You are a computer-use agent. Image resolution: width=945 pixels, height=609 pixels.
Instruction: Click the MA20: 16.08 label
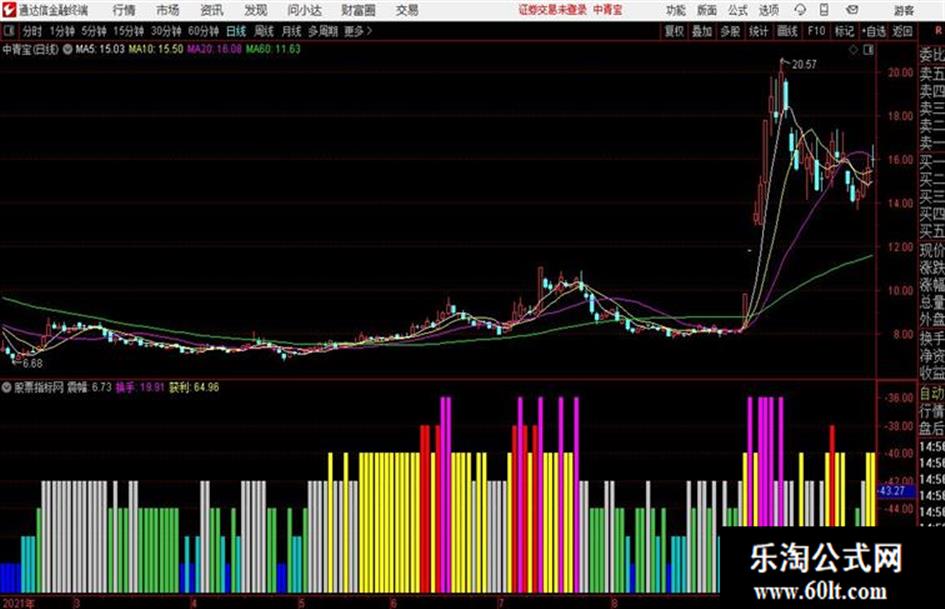(215, 49)
